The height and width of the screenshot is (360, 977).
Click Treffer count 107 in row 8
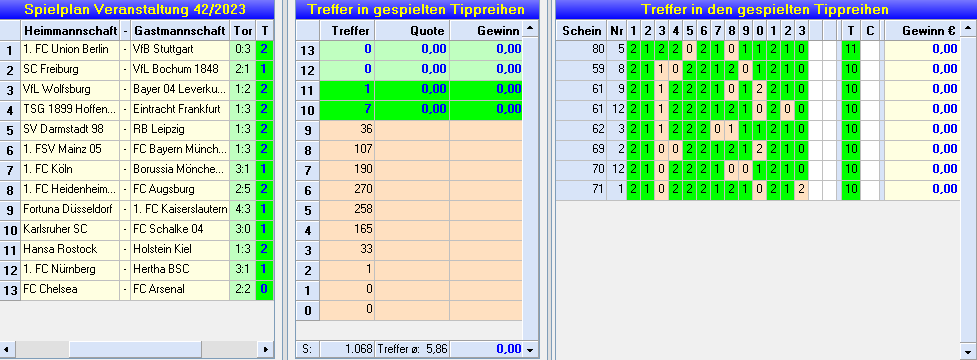pyautogui.click(x=347, y=149)
